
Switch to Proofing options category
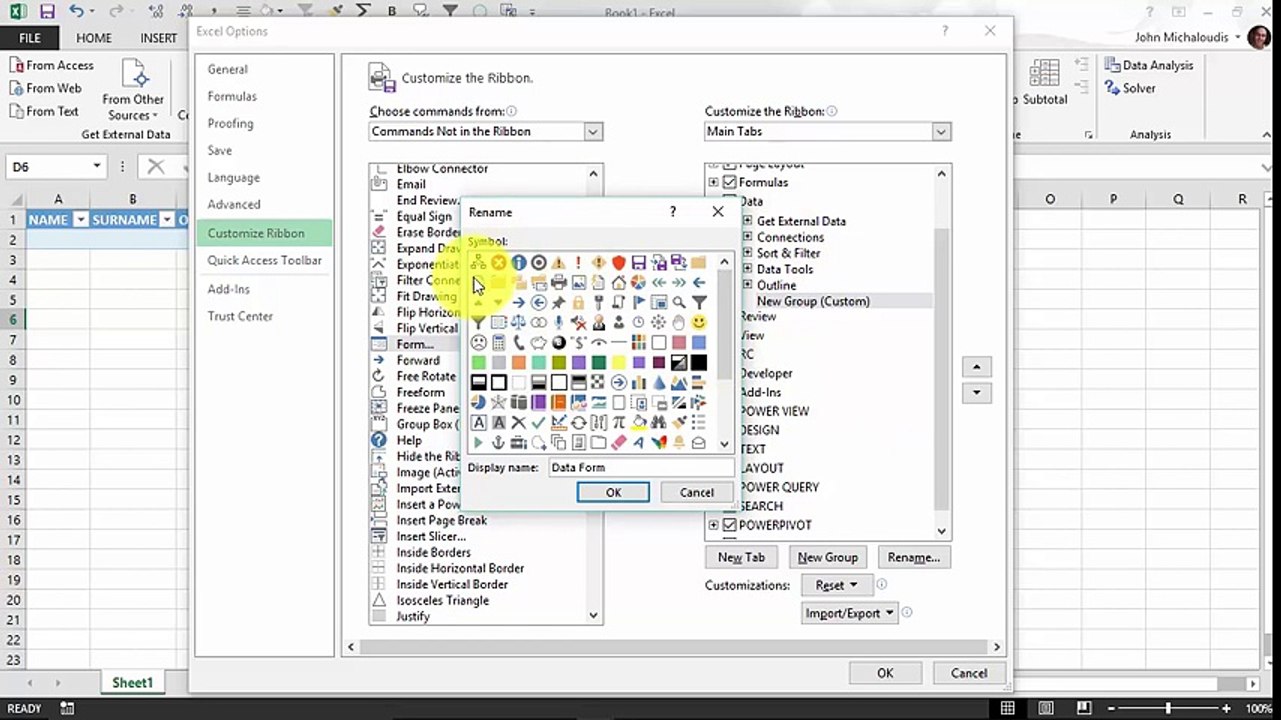tap(230, 123)
